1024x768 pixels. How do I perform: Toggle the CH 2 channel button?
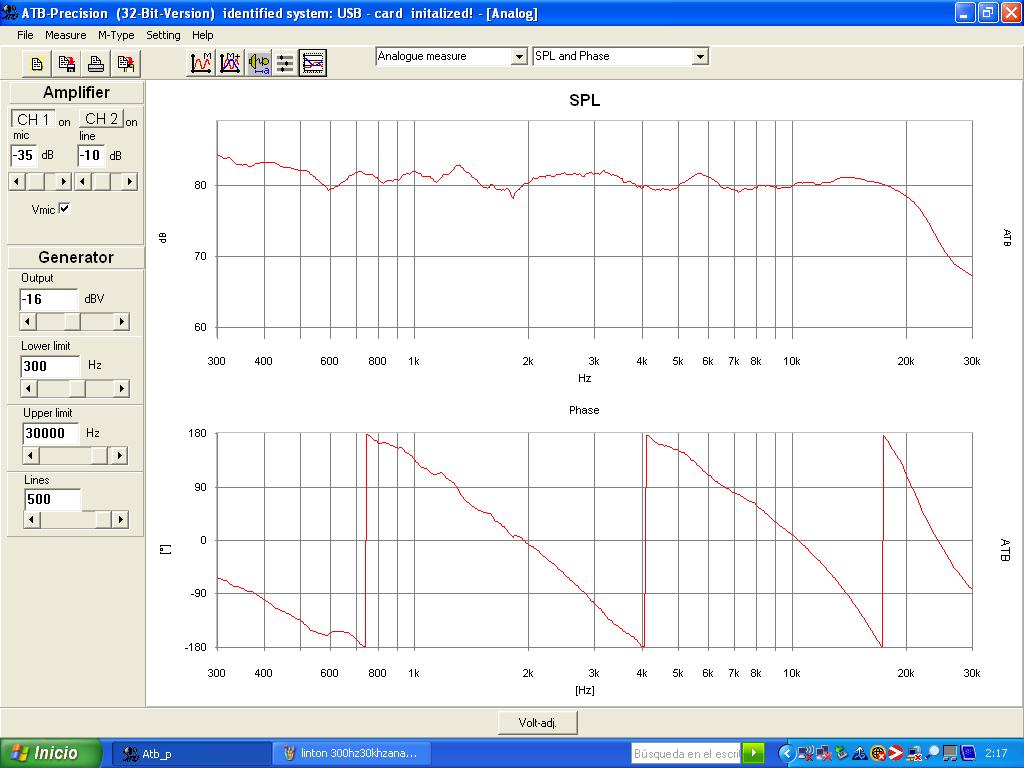[101, 119]
